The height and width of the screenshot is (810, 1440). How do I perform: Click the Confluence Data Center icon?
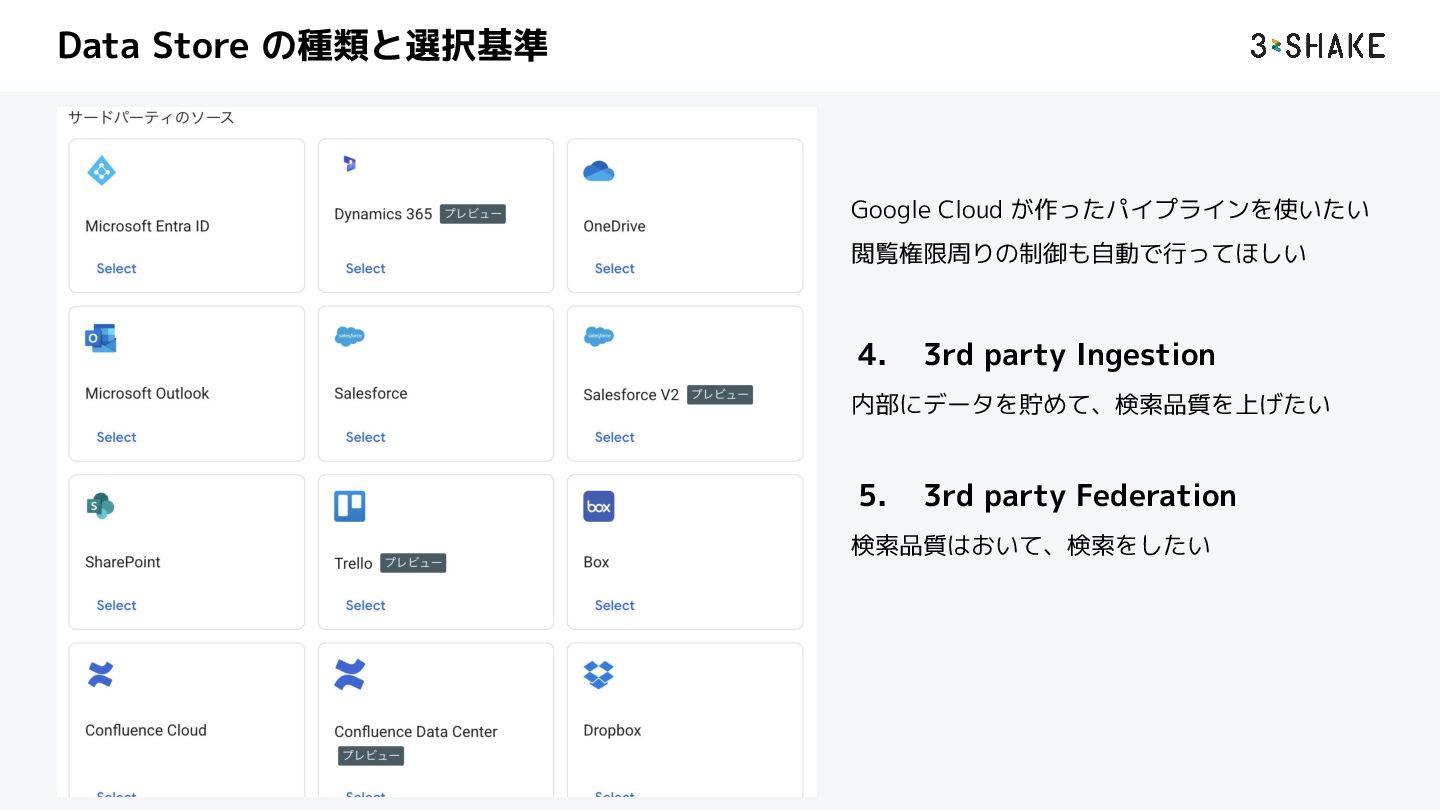(x=350, y=675)
